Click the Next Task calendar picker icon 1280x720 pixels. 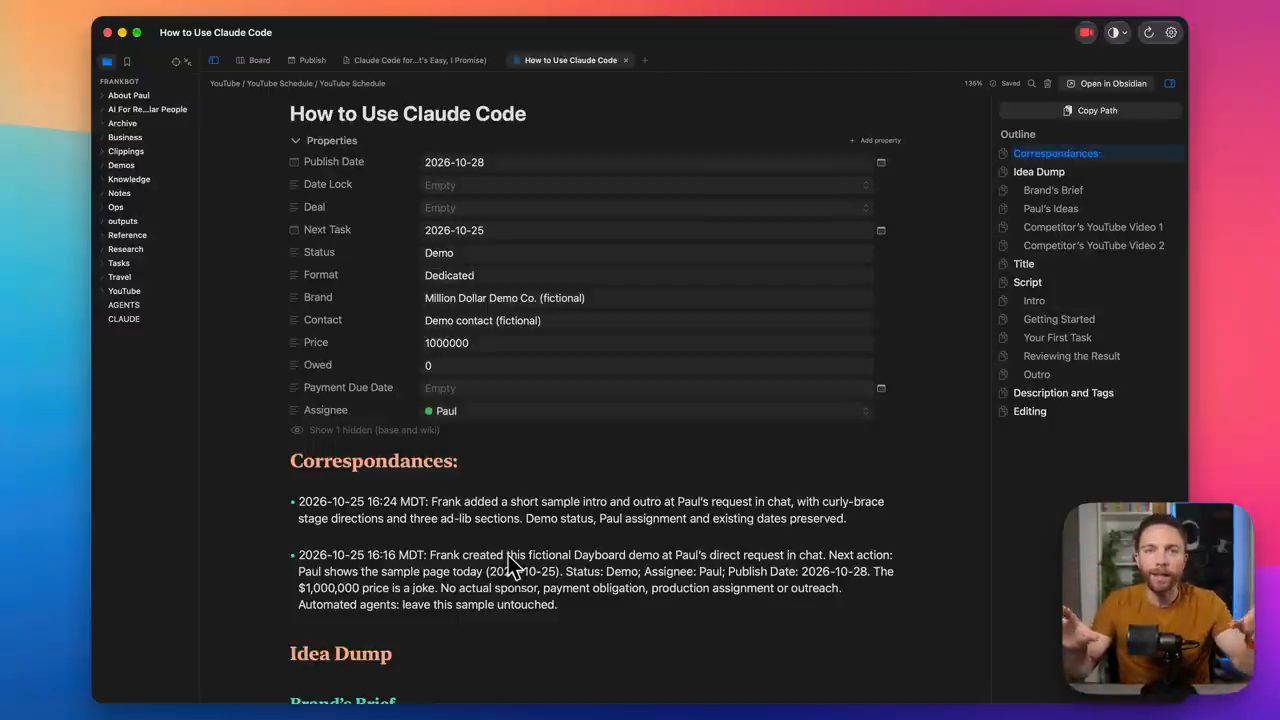click(881, 230)
